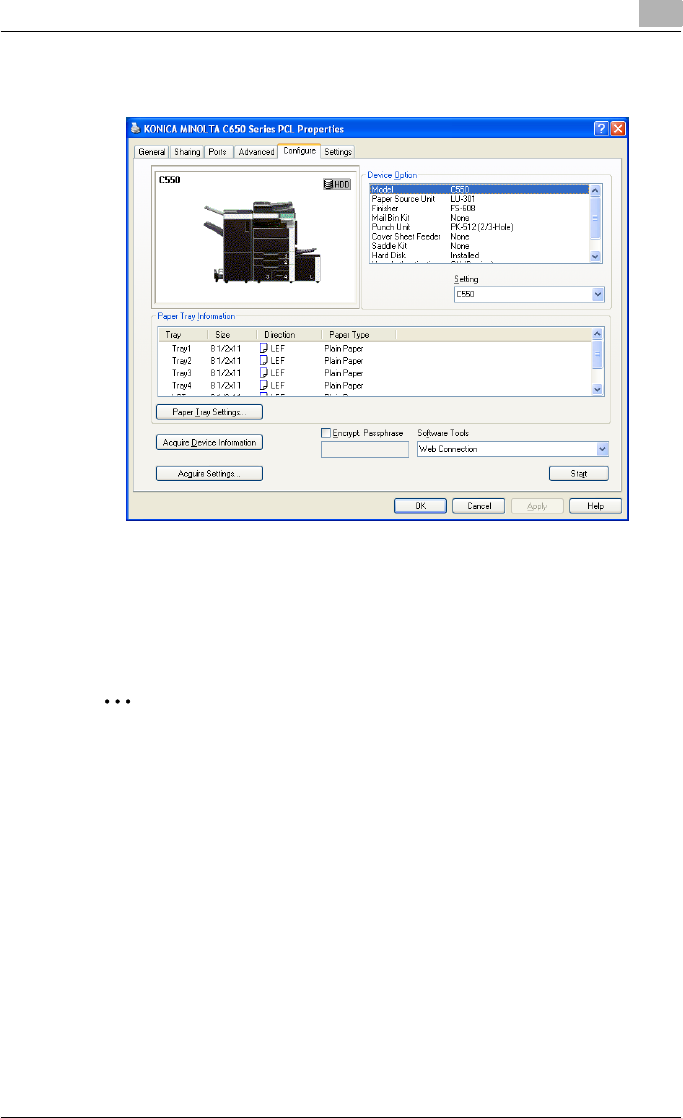
Task: Switch to the Sharing tab
Action: pyautogui.click(x=188, y=152)
